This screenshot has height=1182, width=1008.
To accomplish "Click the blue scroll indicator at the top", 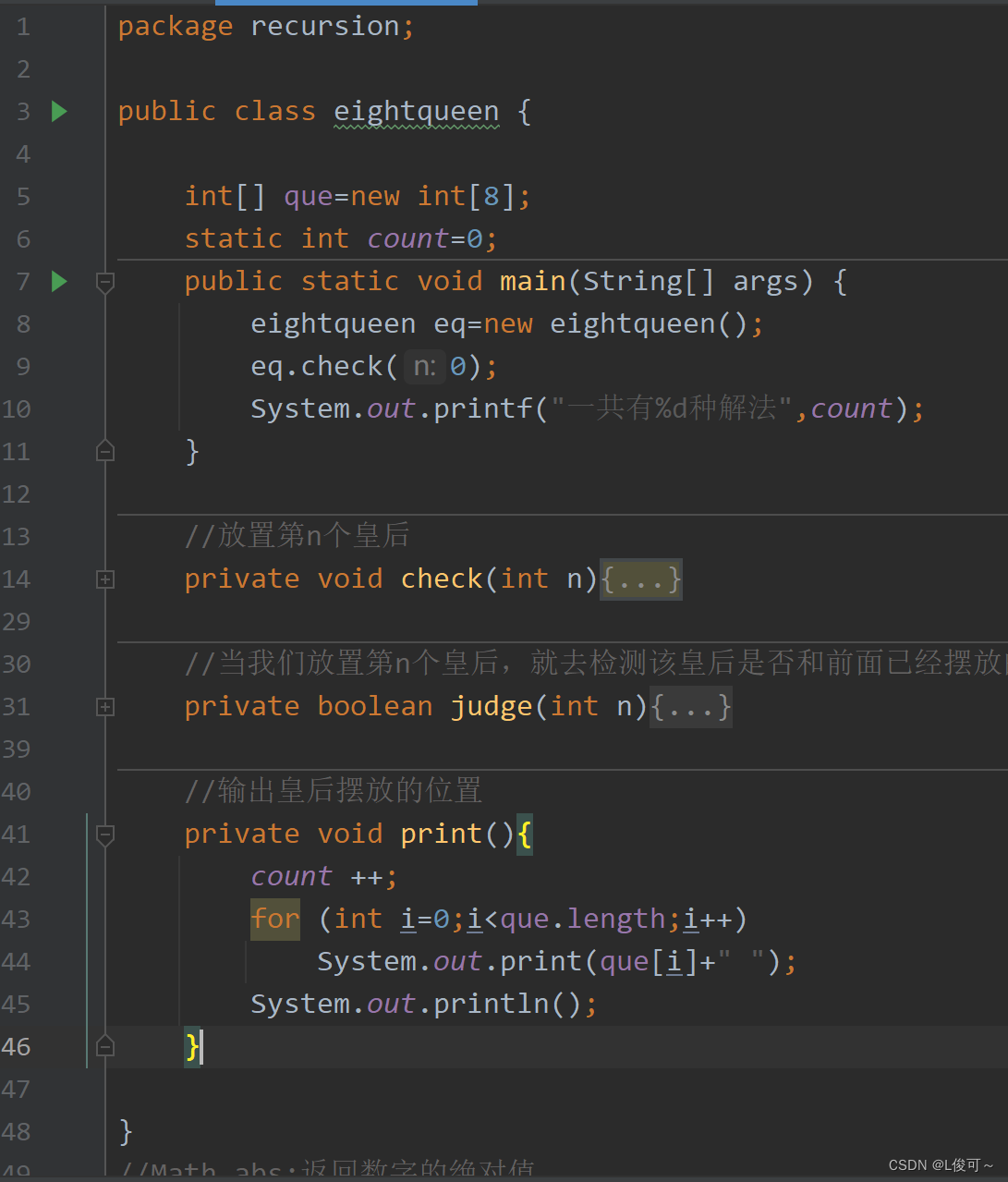I will (346, 3).
